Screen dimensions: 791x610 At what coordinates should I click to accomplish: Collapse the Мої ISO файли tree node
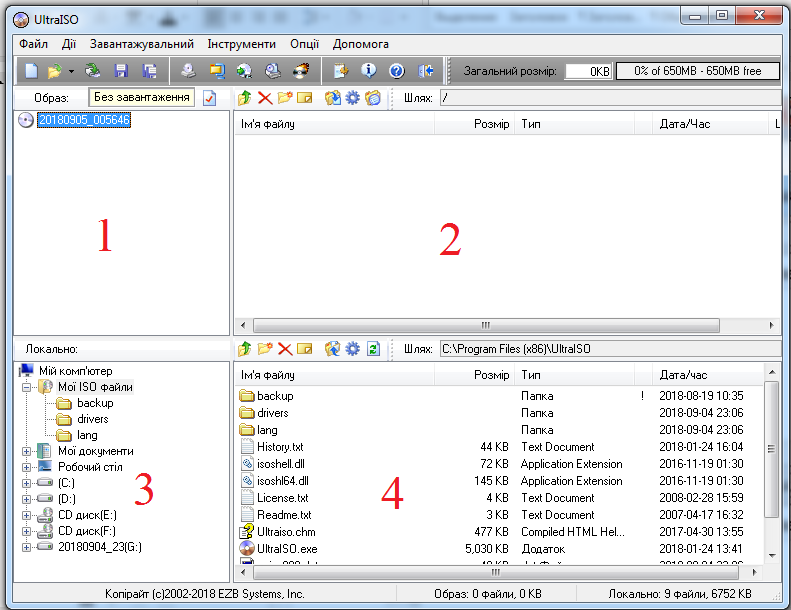click(26, 387)
